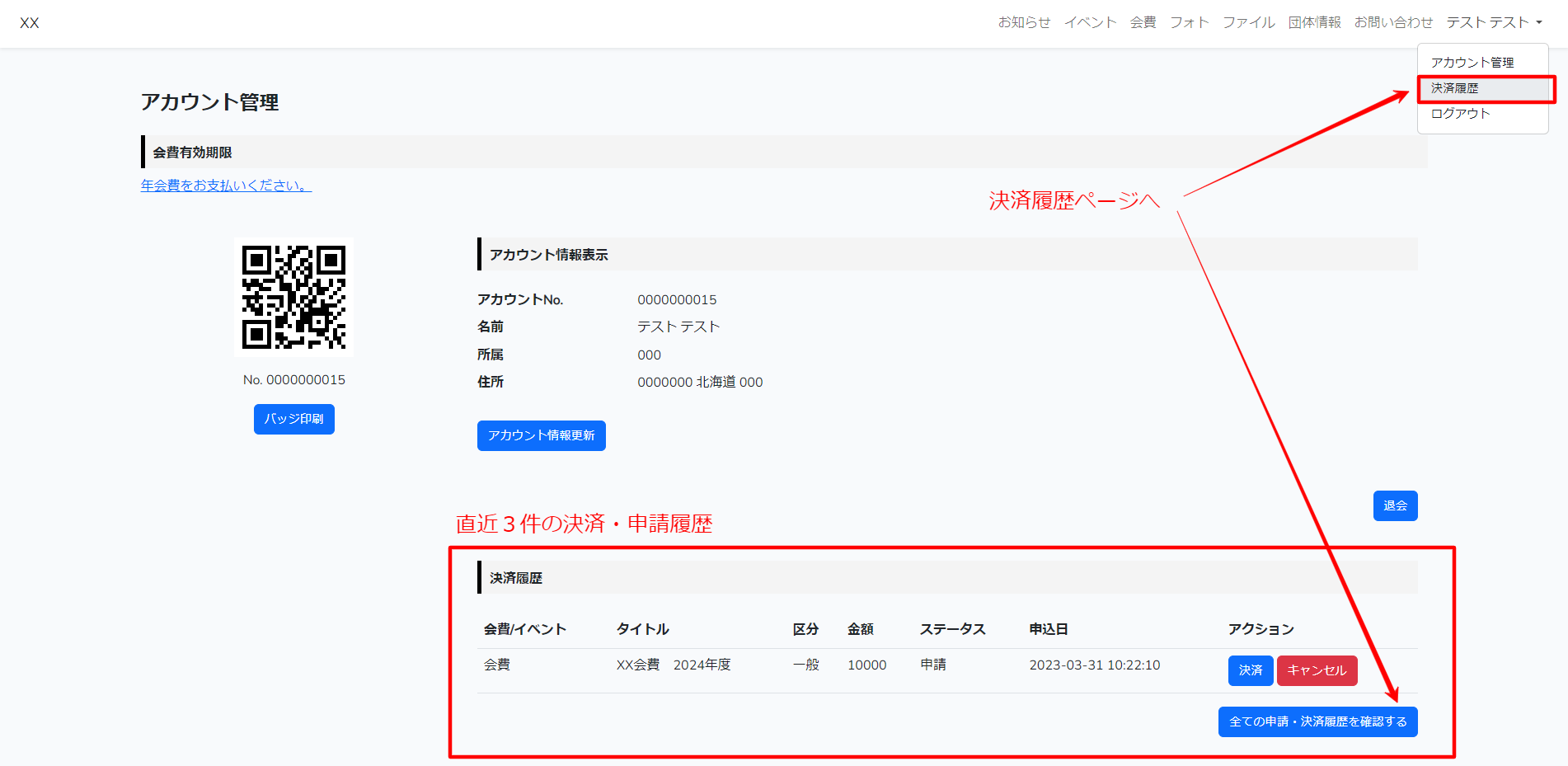The image size is (1568, 766).
Task: Click the 申請 status cell
Action: click(933, 665)
